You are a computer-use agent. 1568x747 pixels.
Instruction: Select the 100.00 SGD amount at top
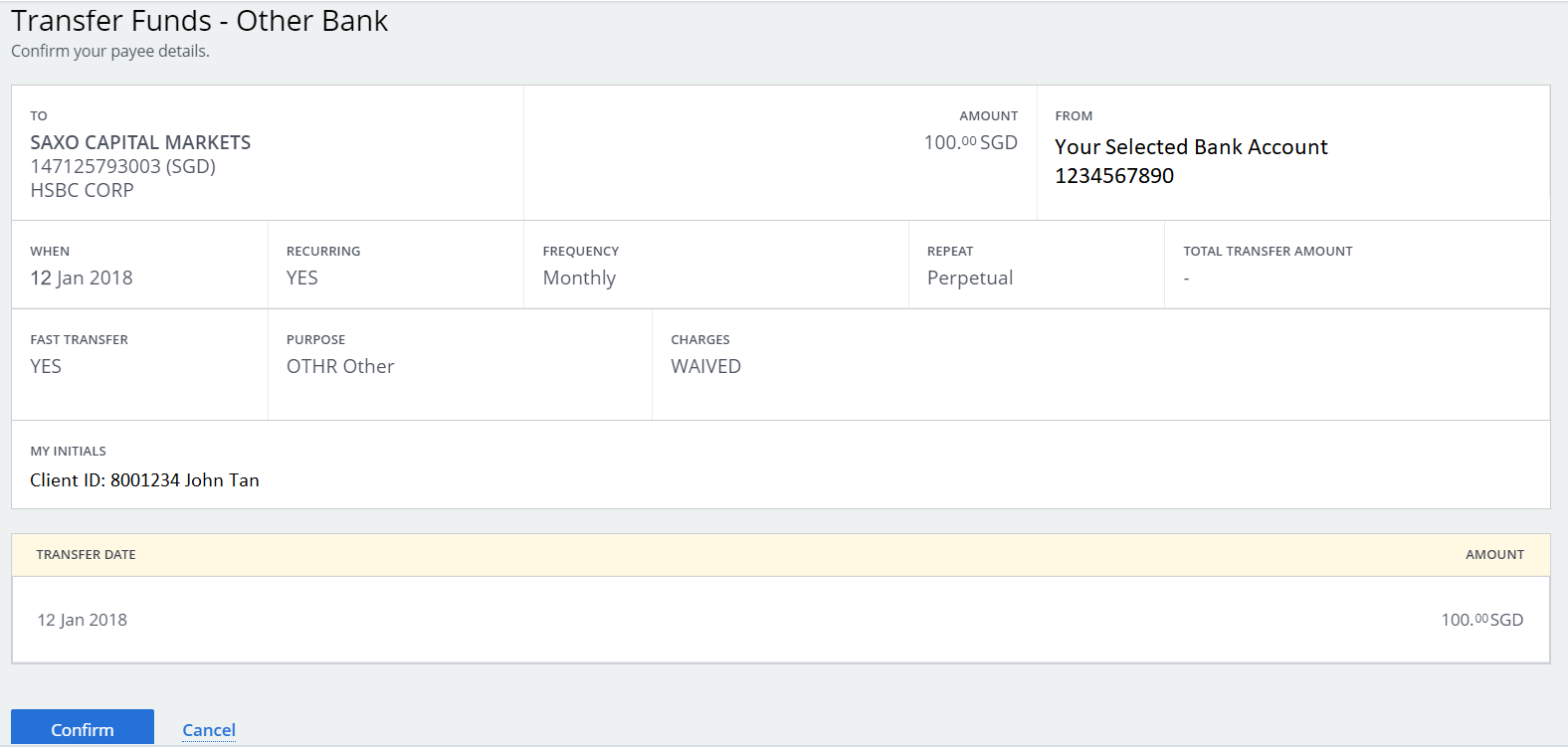tap(970, 142)
